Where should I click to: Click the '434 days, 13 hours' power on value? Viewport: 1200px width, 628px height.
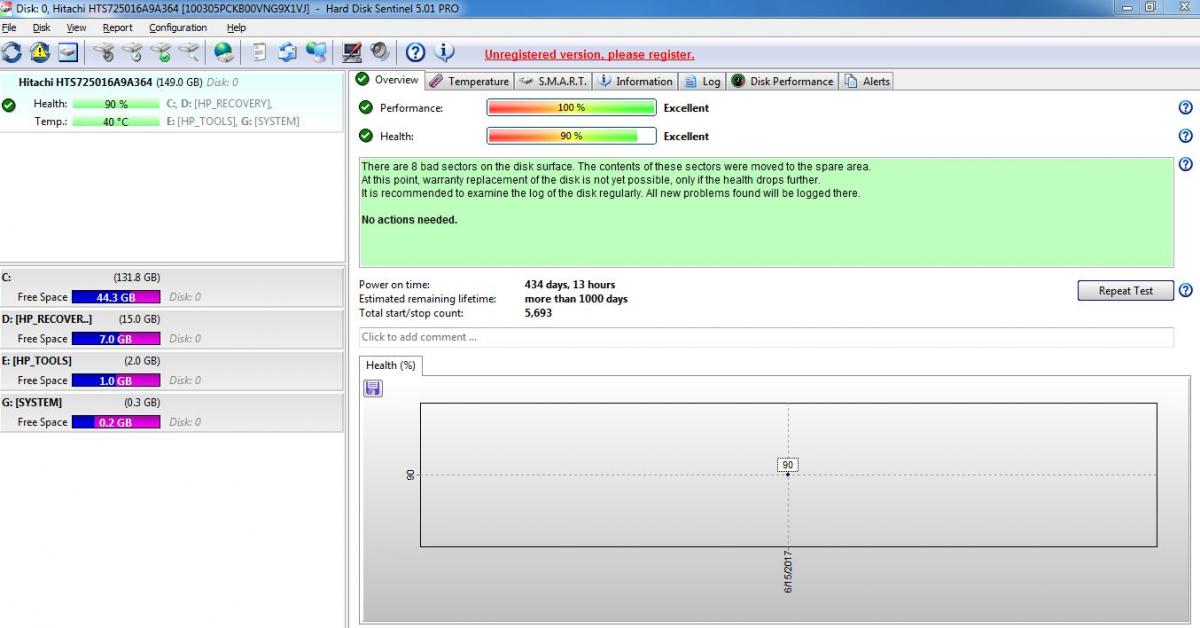point(570,285)
